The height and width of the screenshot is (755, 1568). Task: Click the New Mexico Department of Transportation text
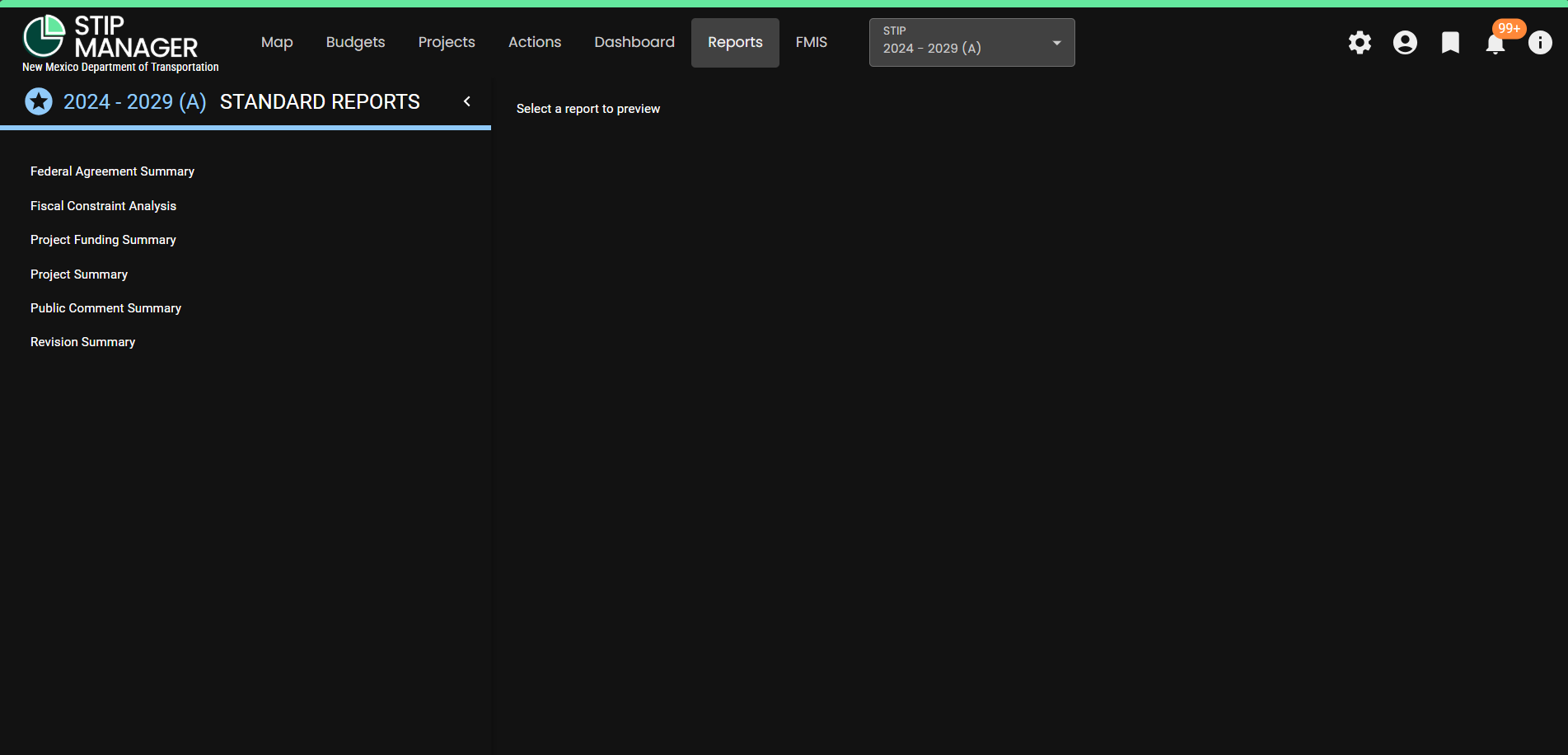tap(120, 68)
